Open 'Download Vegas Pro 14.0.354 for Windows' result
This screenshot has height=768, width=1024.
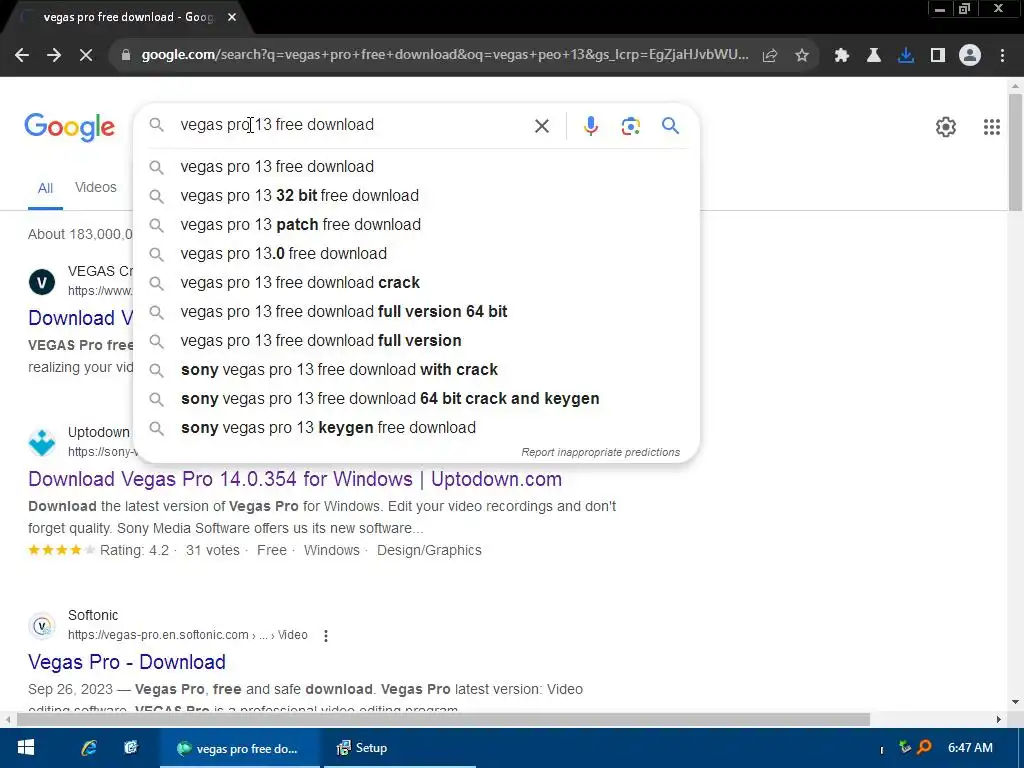[x=295, y=479]
